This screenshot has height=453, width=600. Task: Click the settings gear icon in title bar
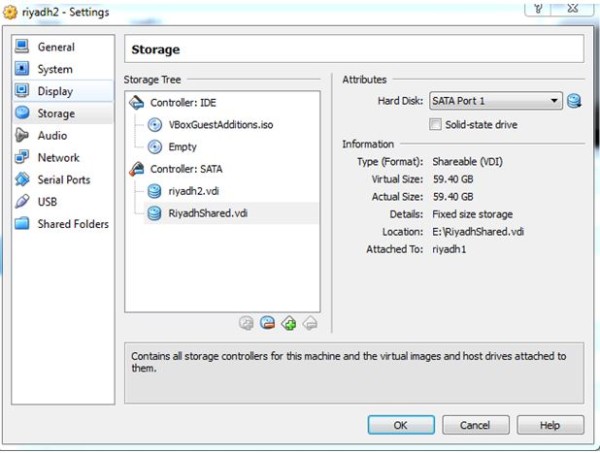click(10, 12)
